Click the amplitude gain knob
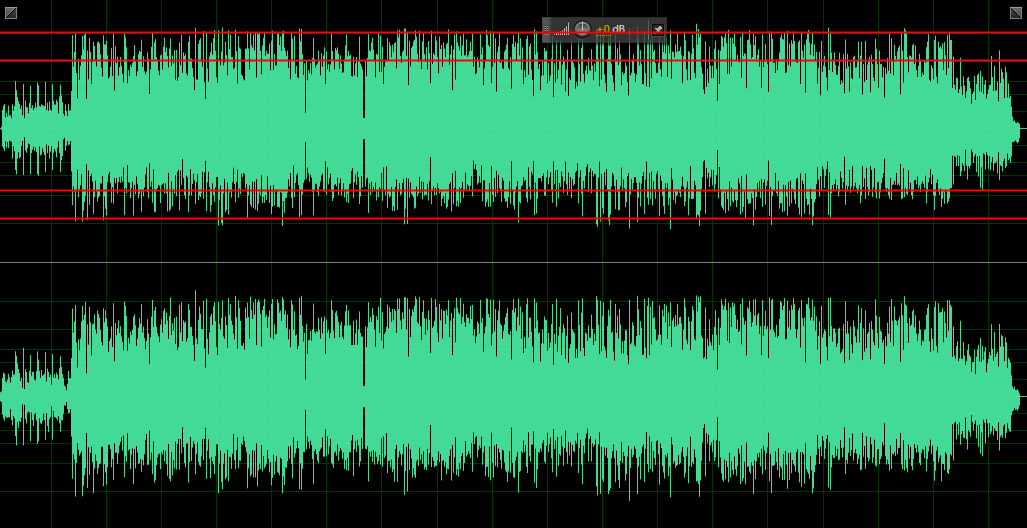This screenshot has width=1027, height=528. [x=582, y=29]
